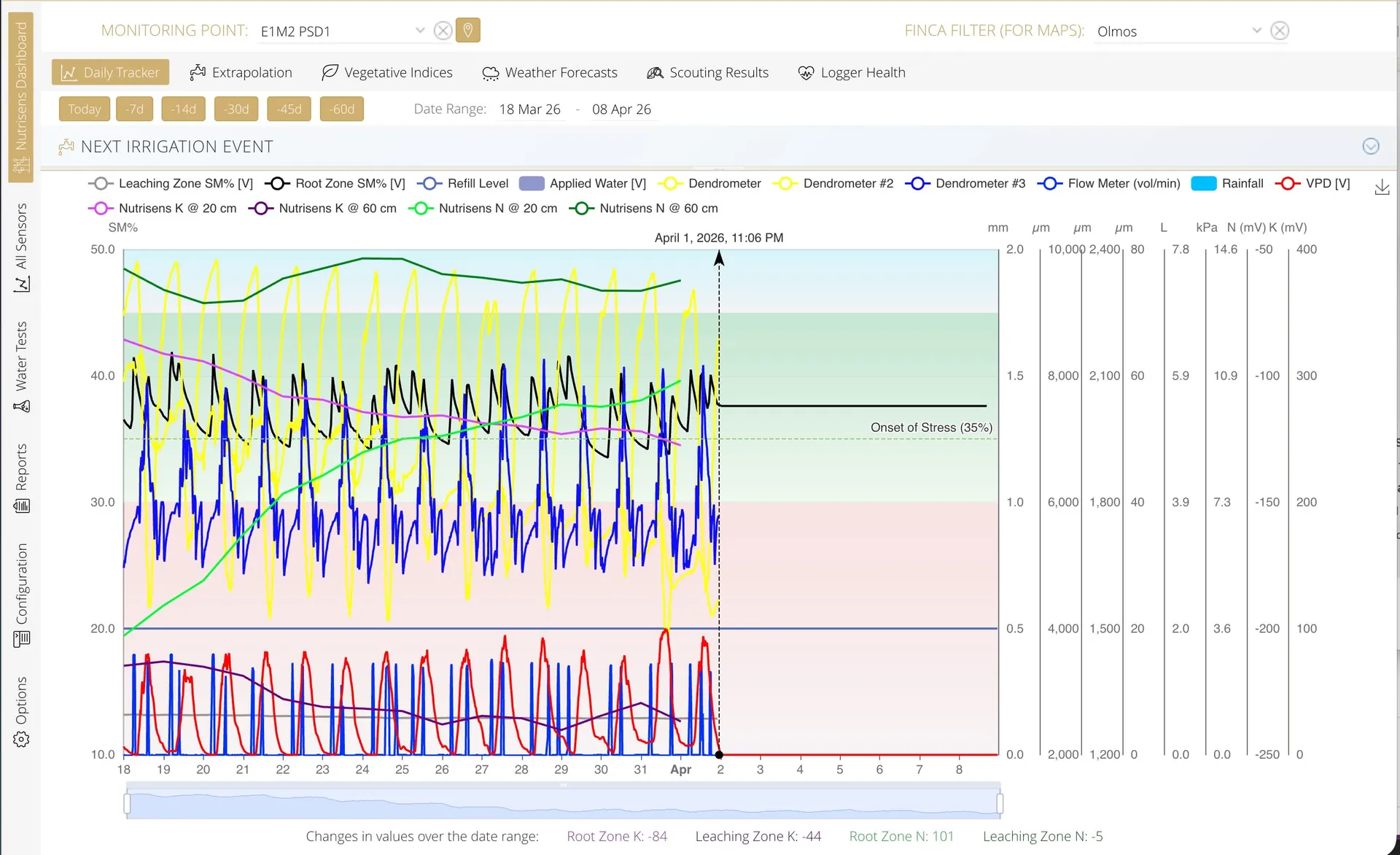The image size is (1400, 855).
Task: Switch to Logger Health tab
Action: tap(852, 72)
